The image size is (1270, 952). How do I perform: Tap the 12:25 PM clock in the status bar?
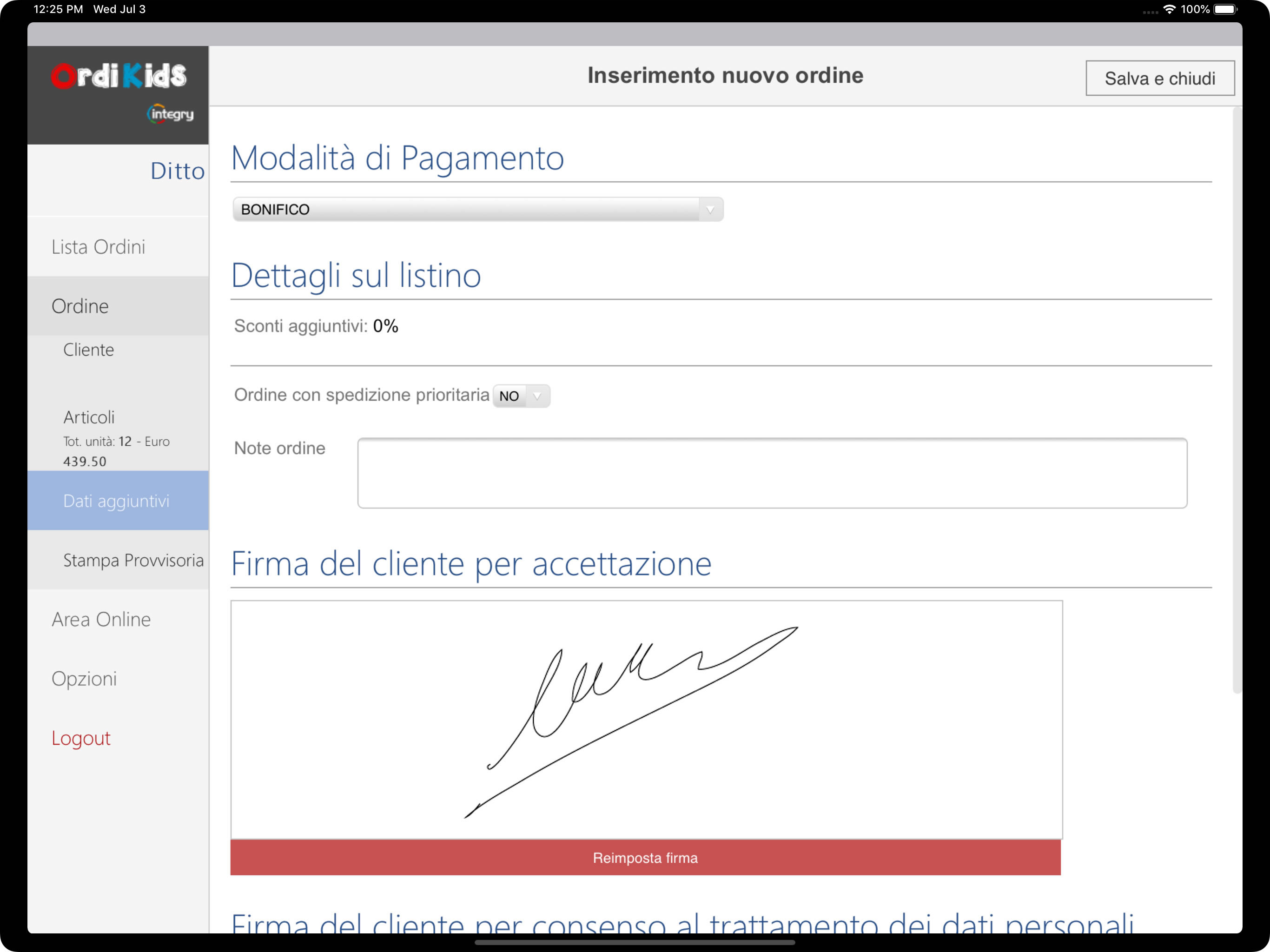(59, 9)
